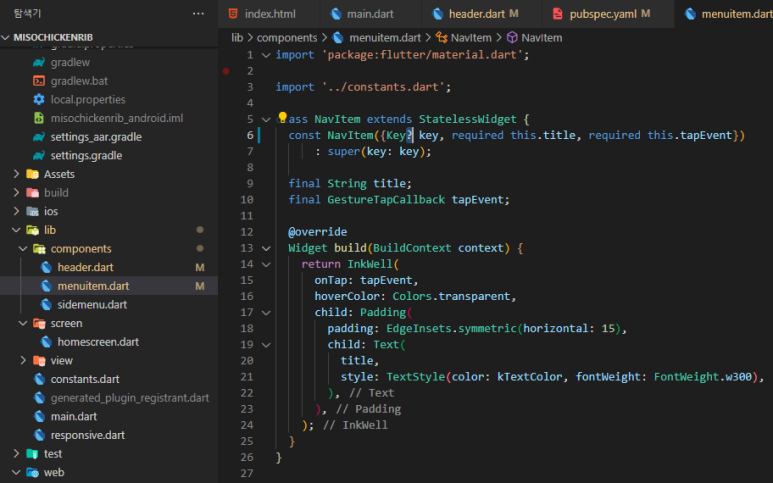This screenshot has height=483, width=773.
Task: Open sidemenu.dart in the explorer
Action: pyautogui.click(x=92, y=305)
